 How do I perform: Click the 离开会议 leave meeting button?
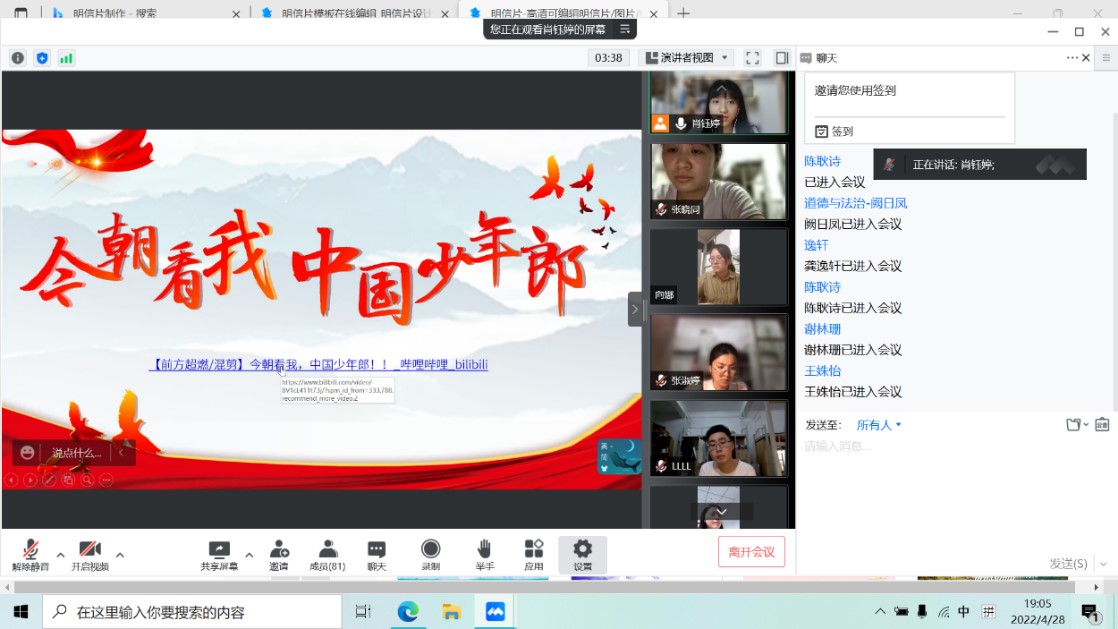tap(751, 551)
